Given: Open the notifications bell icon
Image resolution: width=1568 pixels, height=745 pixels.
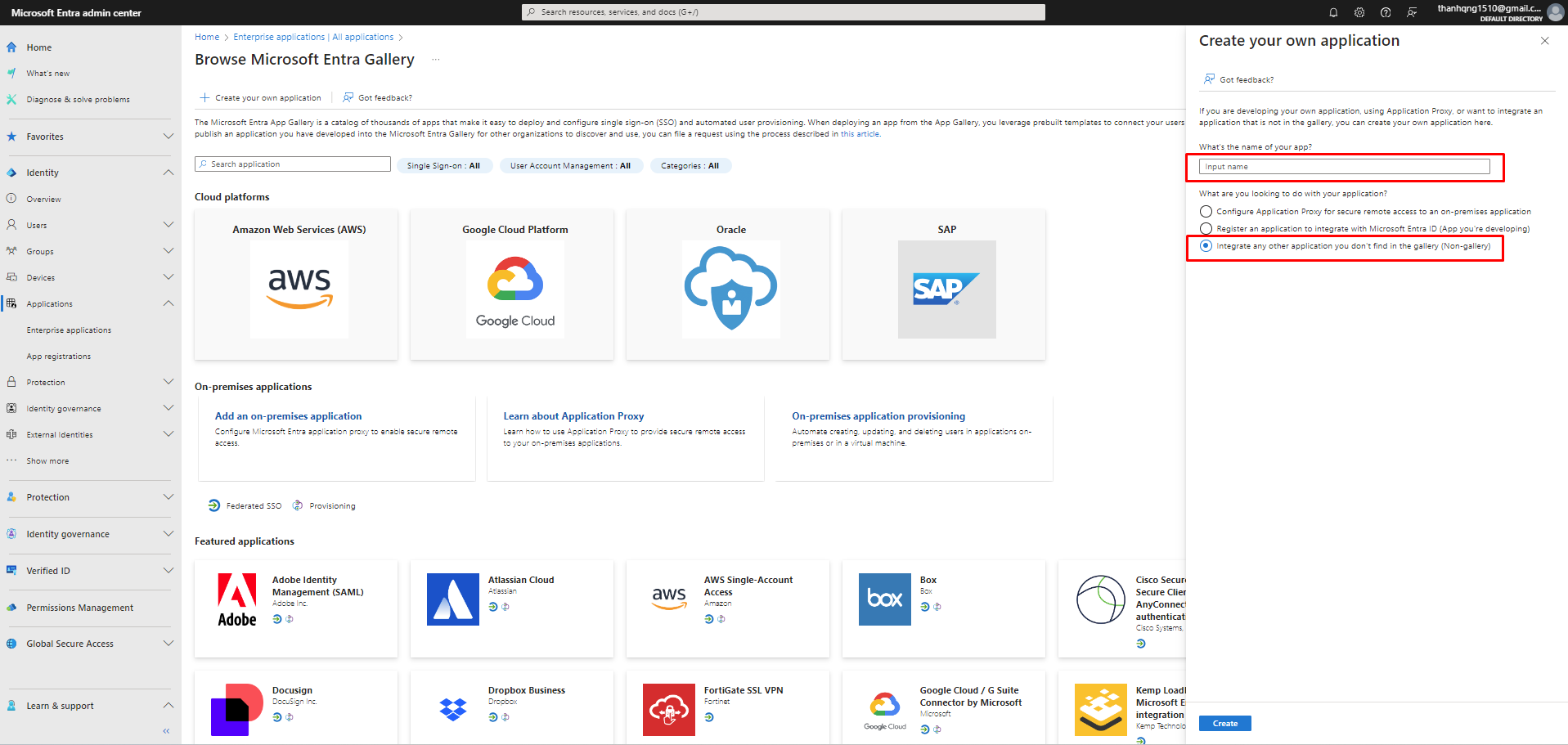Looking at the screenshot, I should (x=1333, y=12).
